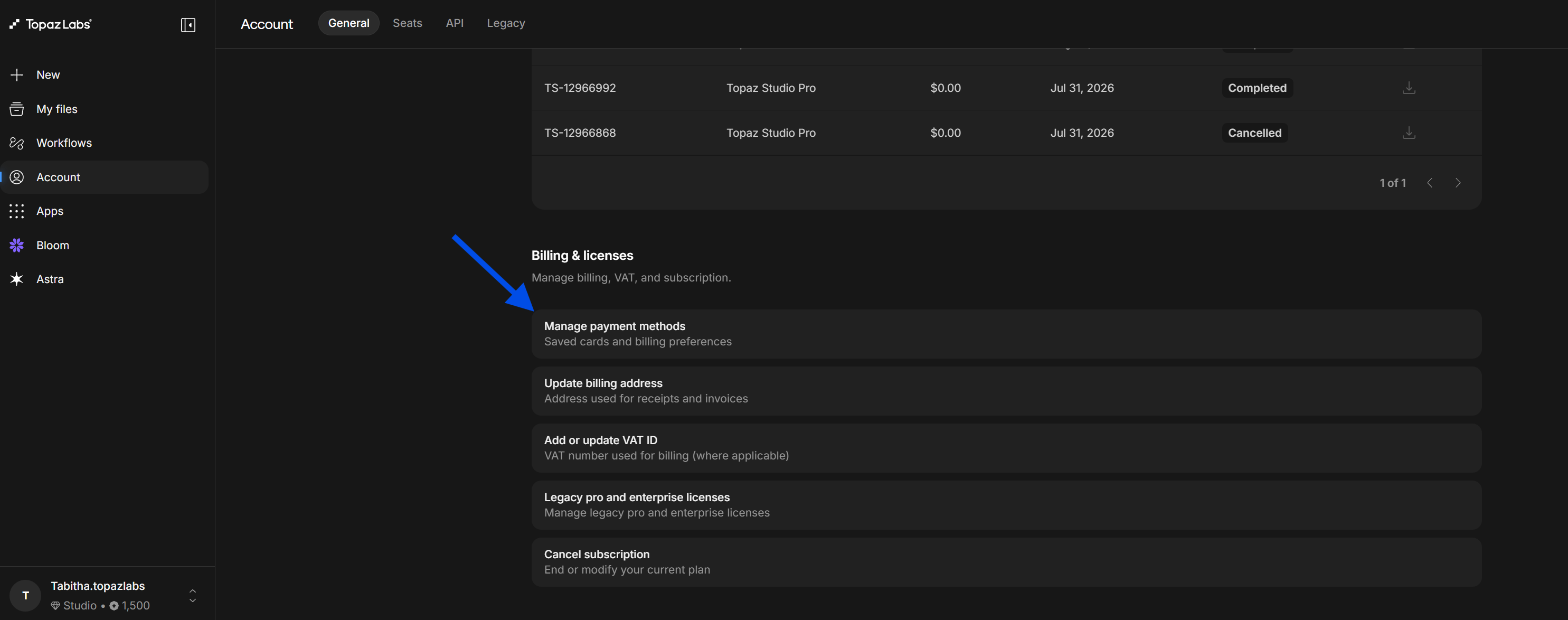Screen dimensions: 1568x620
Task: Click the Studio plan diamond icon
Action: (x=55, y=606)
